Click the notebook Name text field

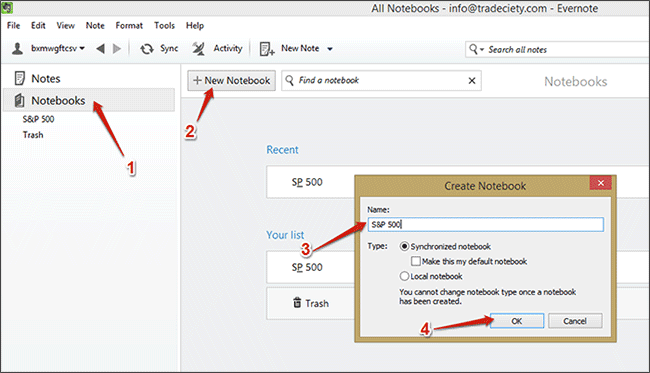click(485, 225)
